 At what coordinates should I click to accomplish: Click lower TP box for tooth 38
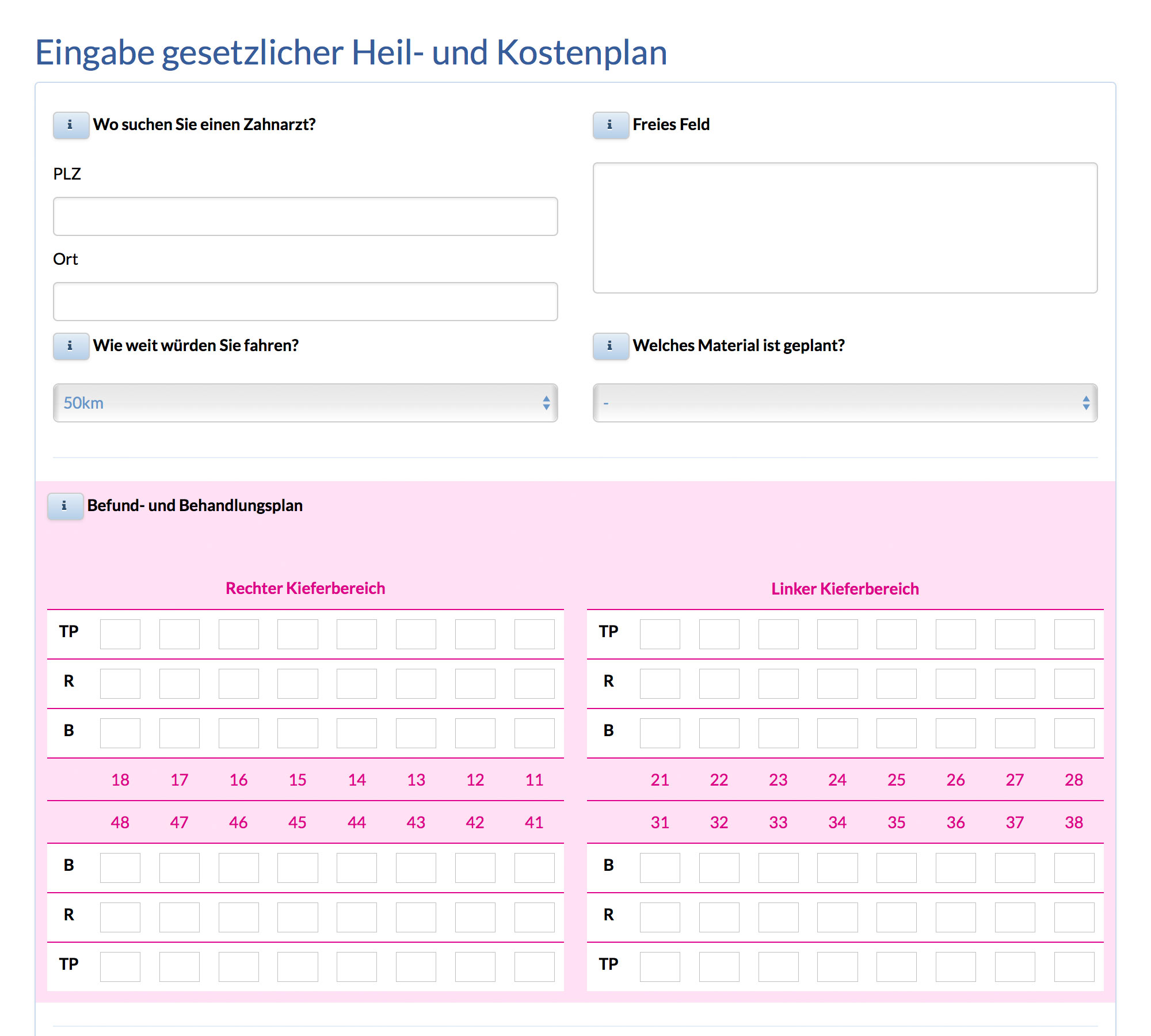[1074, 967]
